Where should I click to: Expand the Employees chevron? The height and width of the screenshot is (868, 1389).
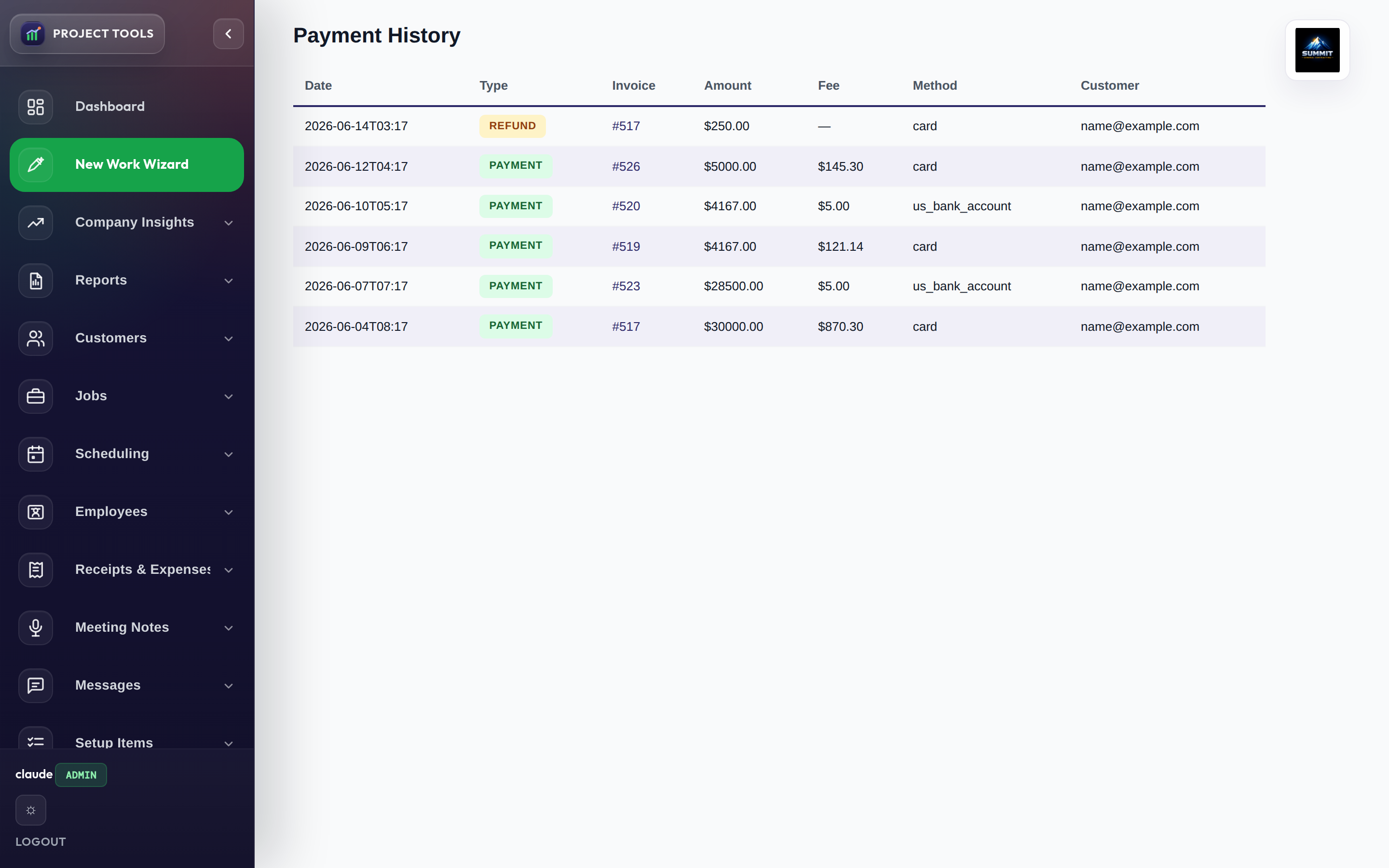click(229, 512)
